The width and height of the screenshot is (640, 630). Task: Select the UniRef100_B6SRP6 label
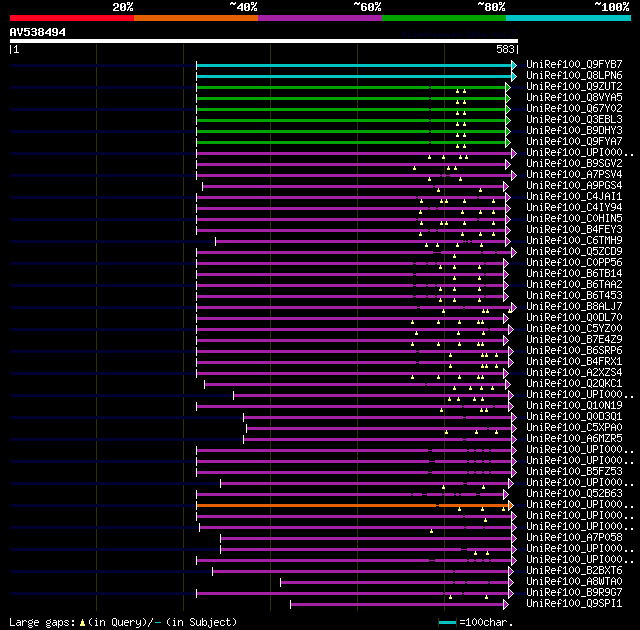point(574,351)
